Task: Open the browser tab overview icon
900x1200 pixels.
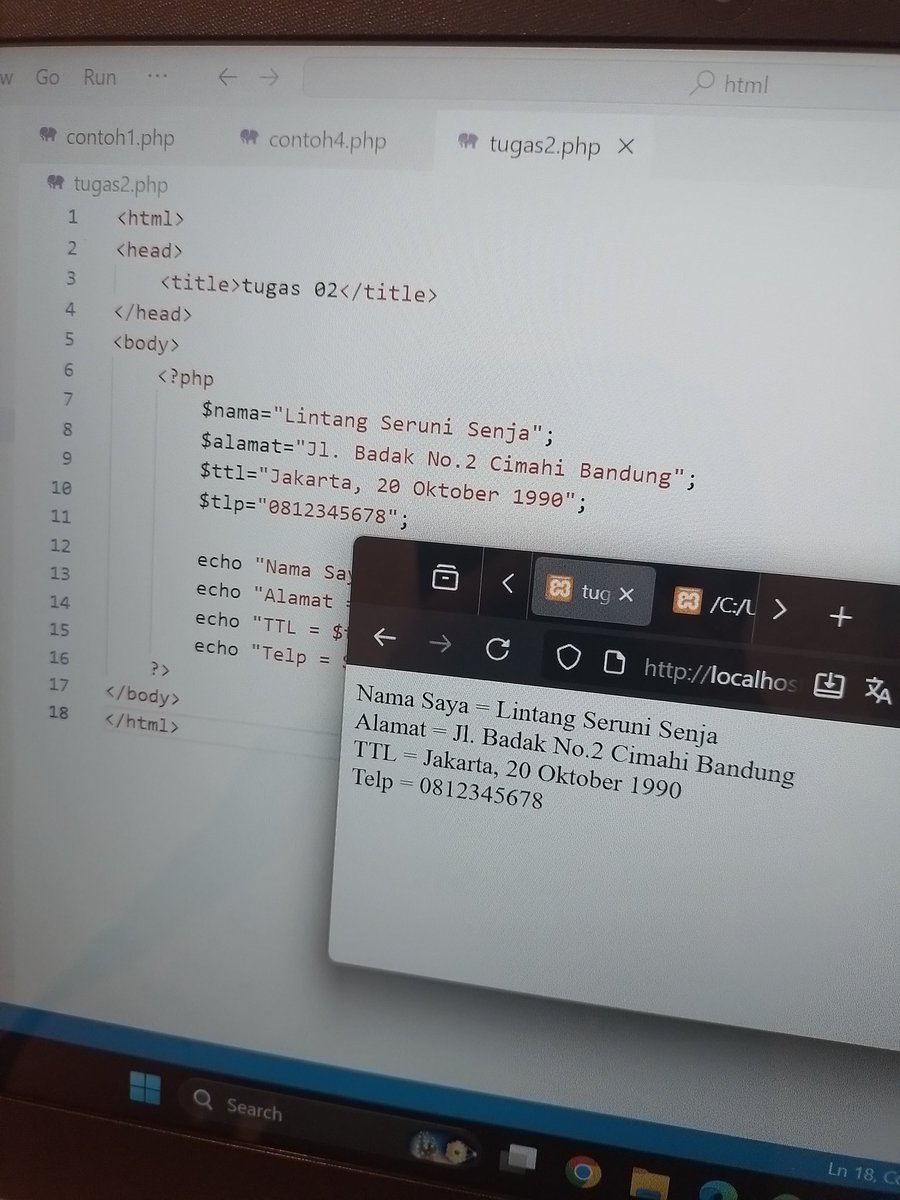Action: click(x=445, y=577)
